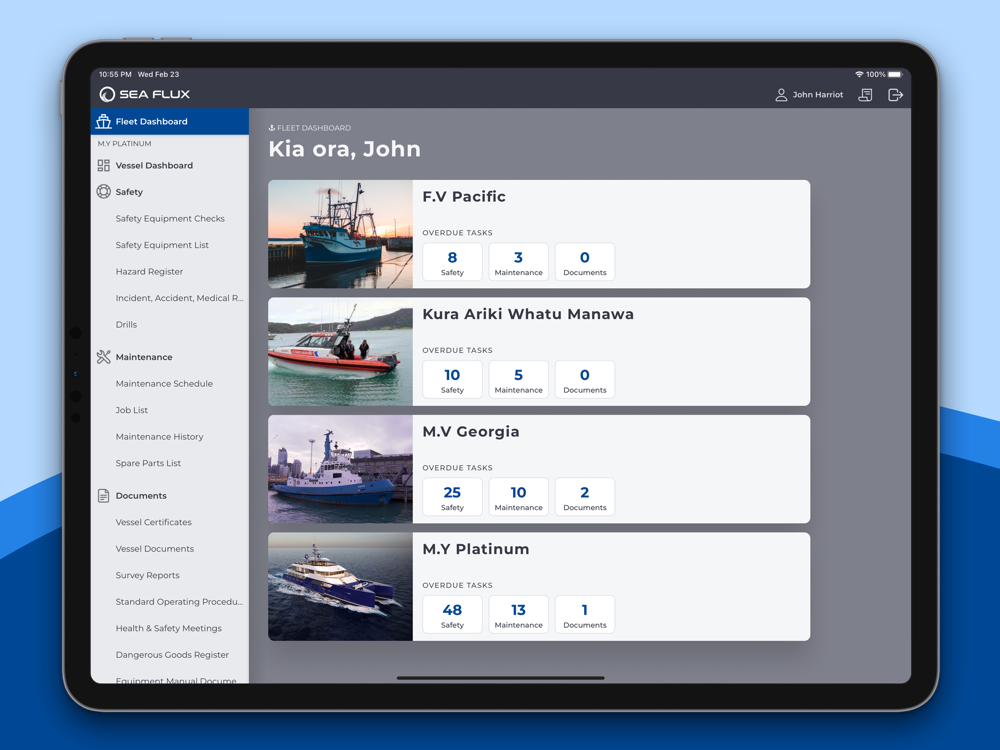
Task: Click the Sea Flux logo icon
Action: (x=107, y=94)
